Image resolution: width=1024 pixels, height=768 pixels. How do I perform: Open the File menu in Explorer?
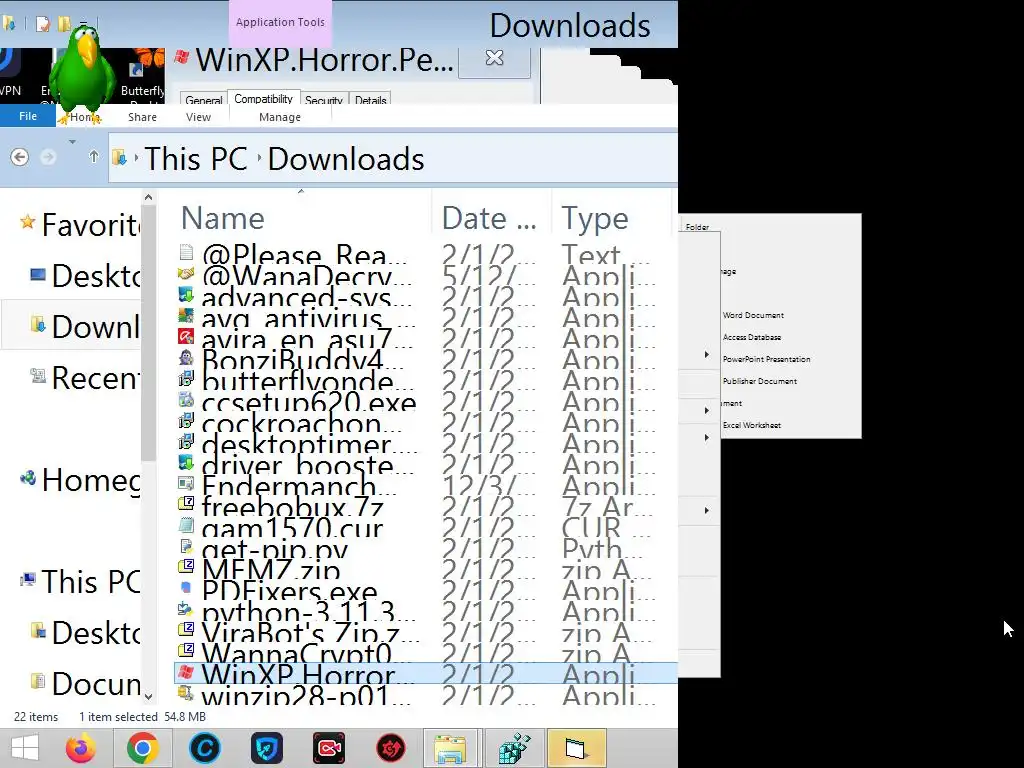click(28, 116)
